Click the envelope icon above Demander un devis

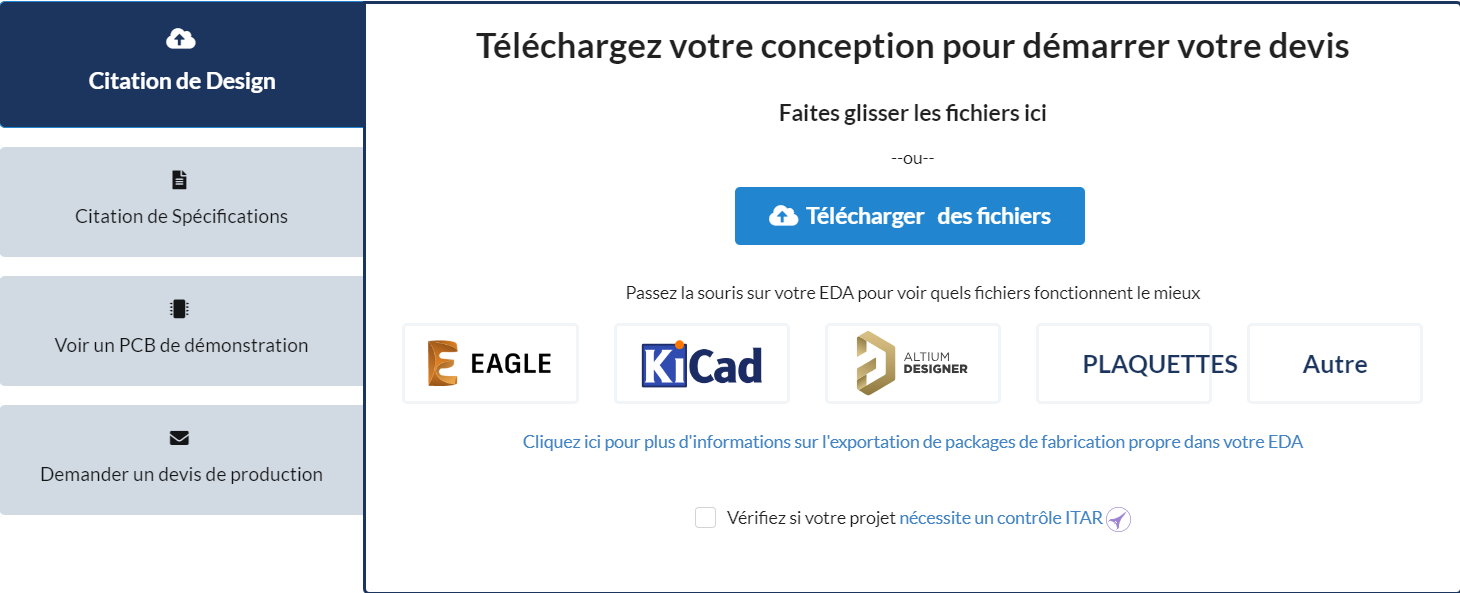(x=180, y=438)
